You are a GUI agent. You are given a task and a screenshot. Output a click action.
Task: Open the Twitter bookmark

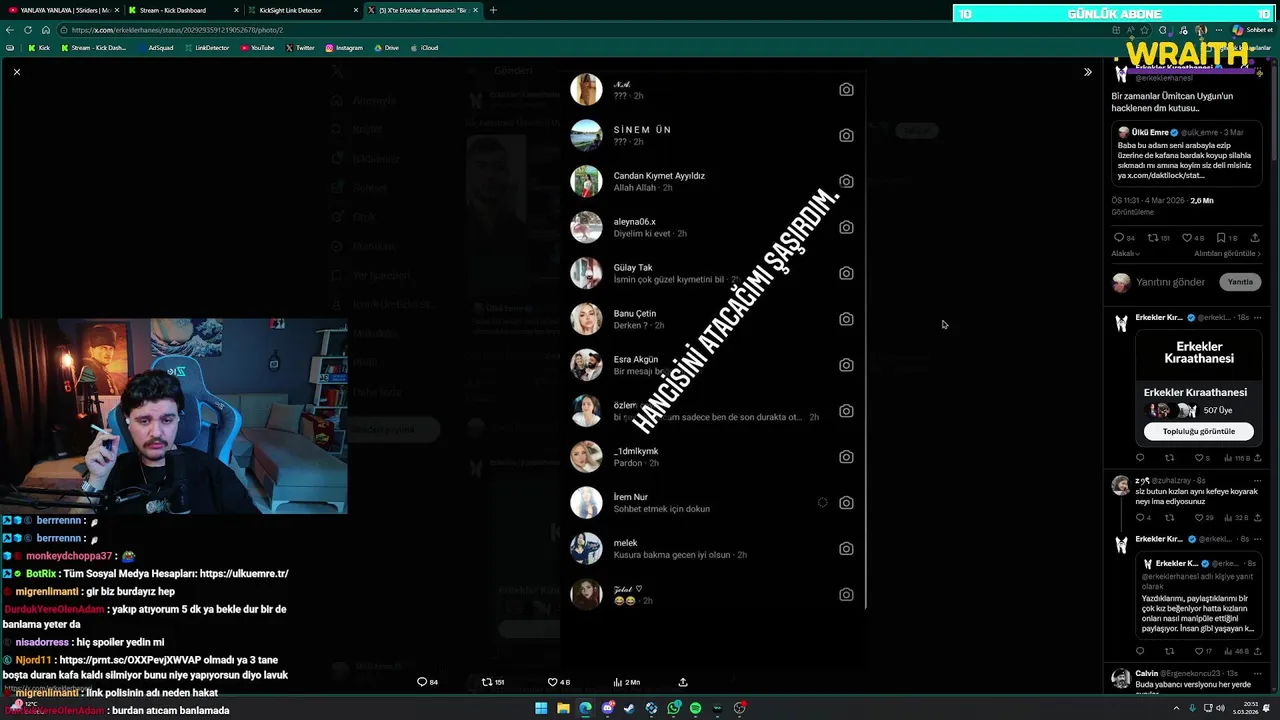coord(300,48)
